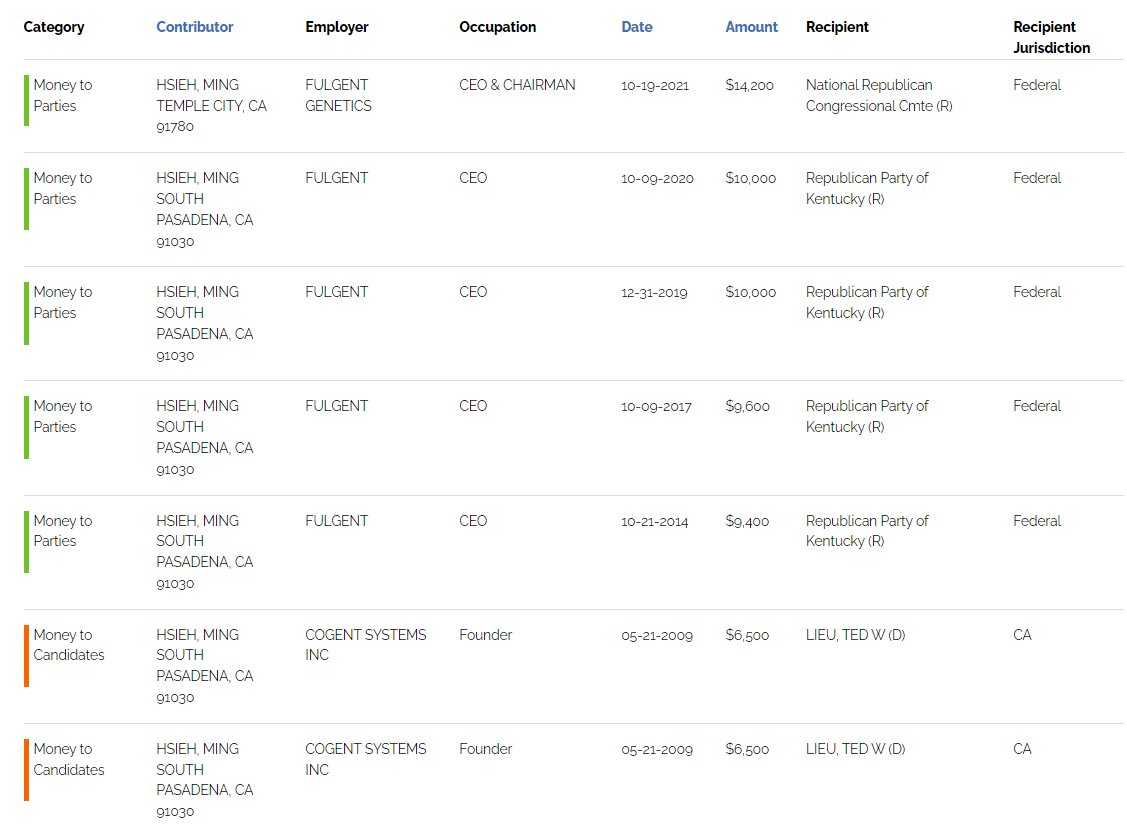Click the 10-09-2020 date entry
The image size is (1127, 837).
click(x=657, y=178)
